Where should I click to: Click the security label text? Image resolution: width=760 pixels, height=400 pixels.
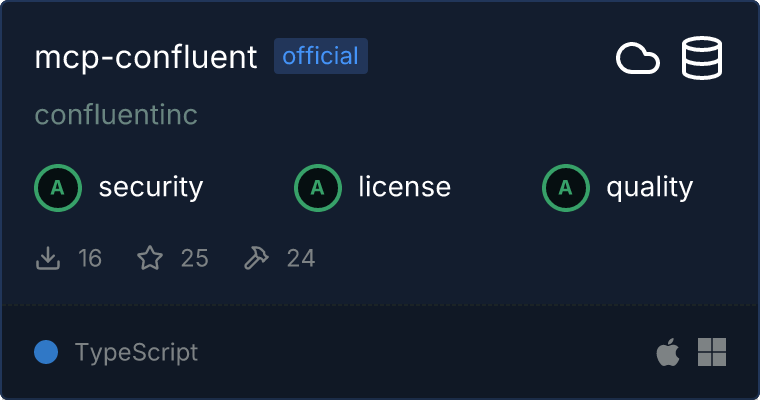[151, 187]
